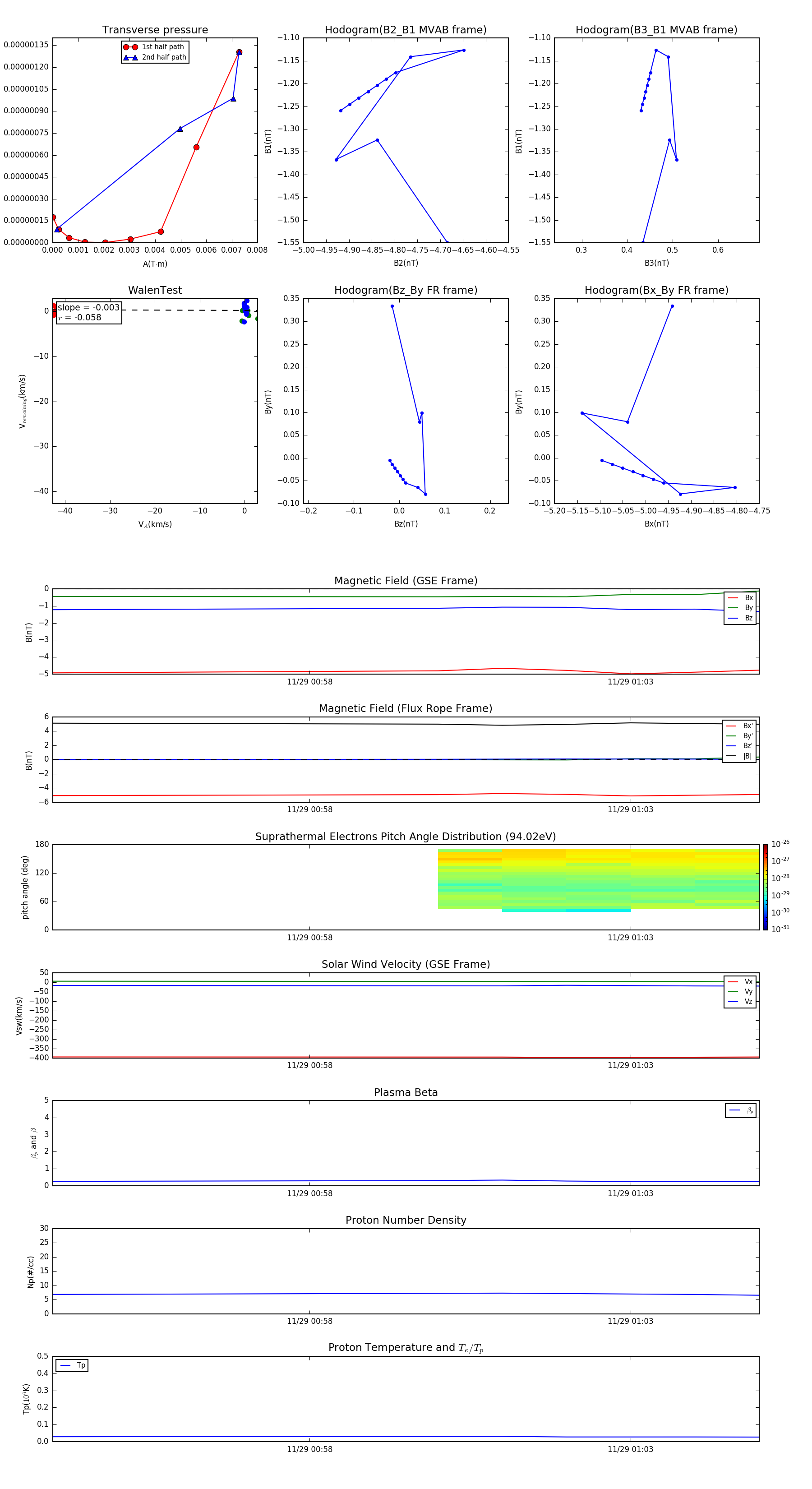The image size is (812, 1489).
Task: Click the 'Vsw(km/s)' y-axis label
Action: [x=18, y=1016]
